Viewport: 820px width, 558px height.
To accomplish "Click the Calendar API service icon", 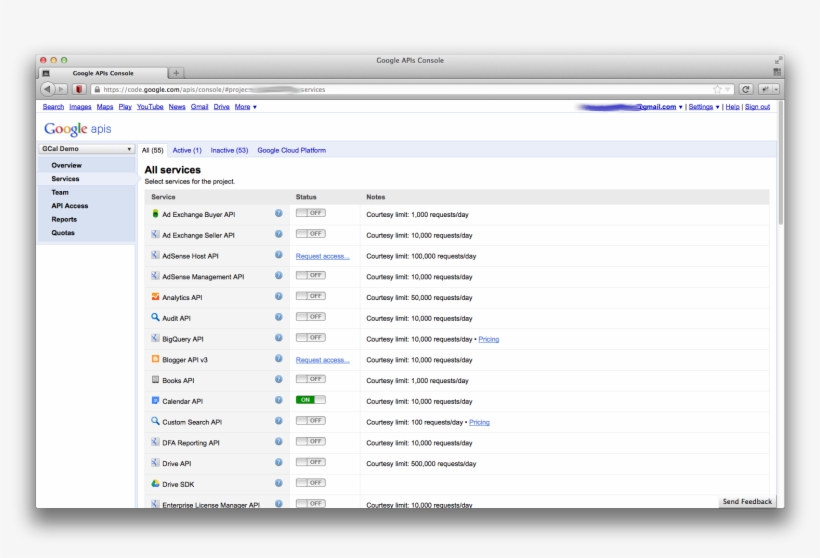I will (x=155, y=400).
